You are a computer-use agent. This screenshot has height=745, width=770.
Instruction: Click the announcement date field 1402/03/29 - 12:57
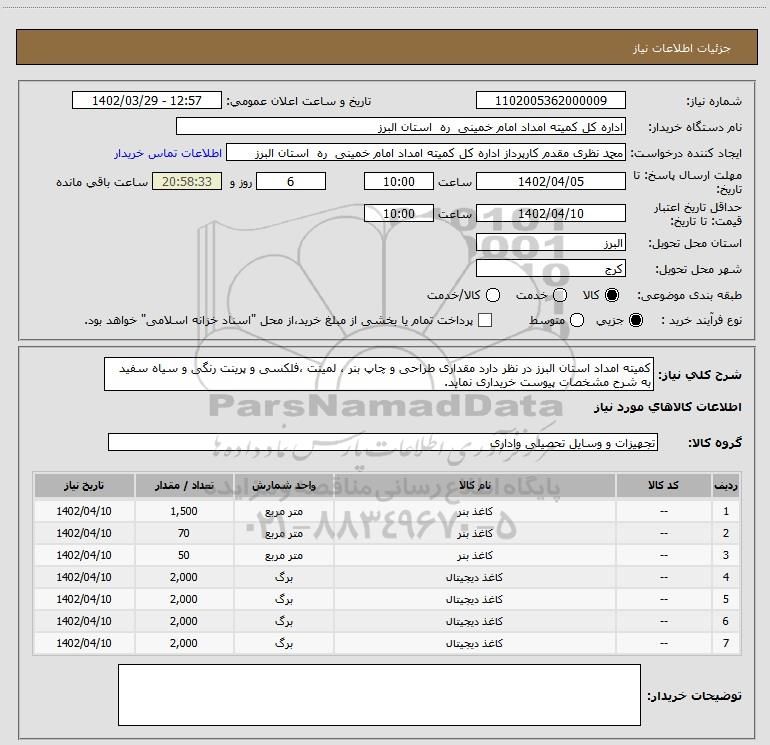coord(147,101)
